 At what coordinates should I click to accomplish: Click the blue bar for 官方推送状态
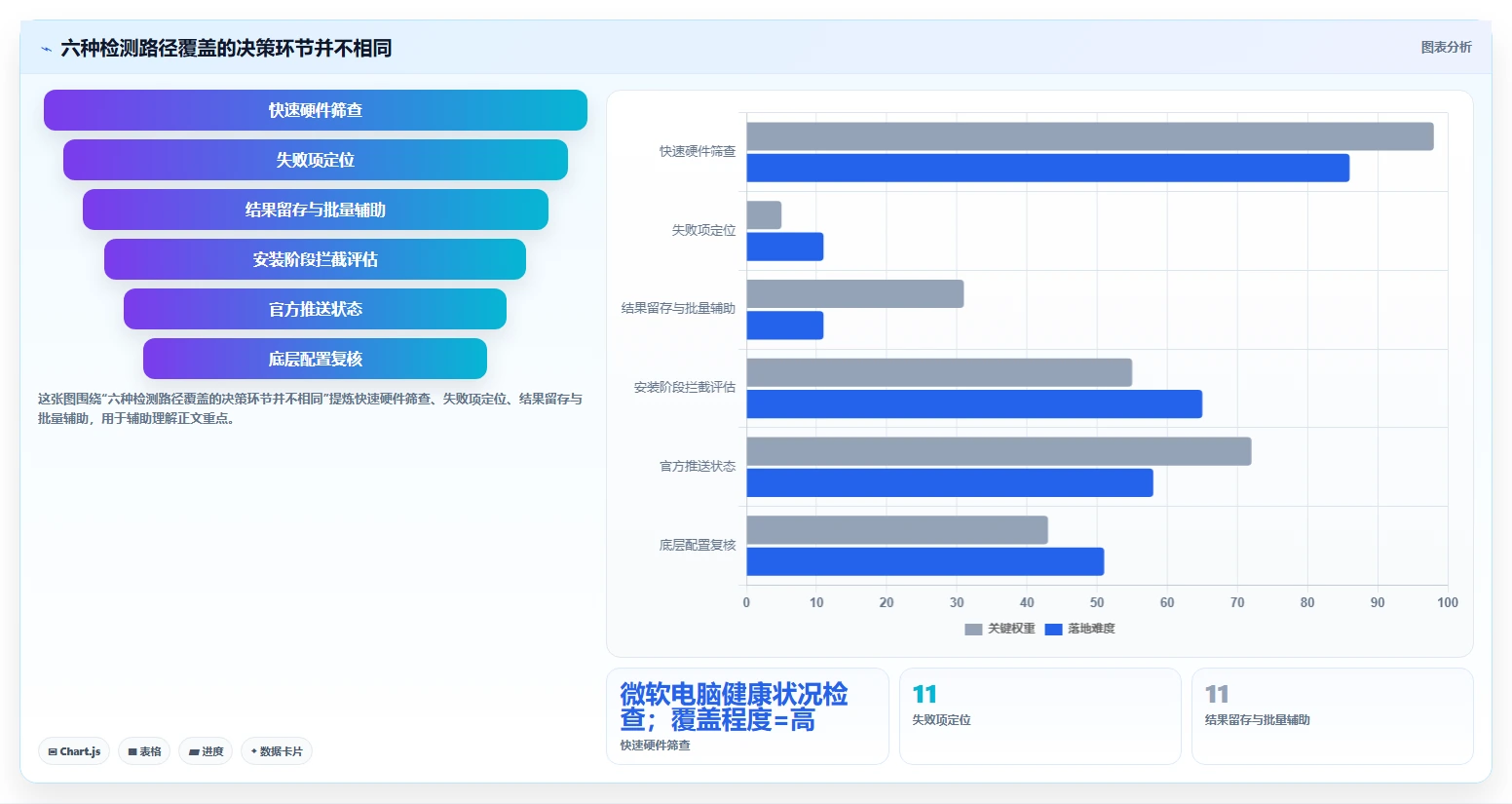950,482
